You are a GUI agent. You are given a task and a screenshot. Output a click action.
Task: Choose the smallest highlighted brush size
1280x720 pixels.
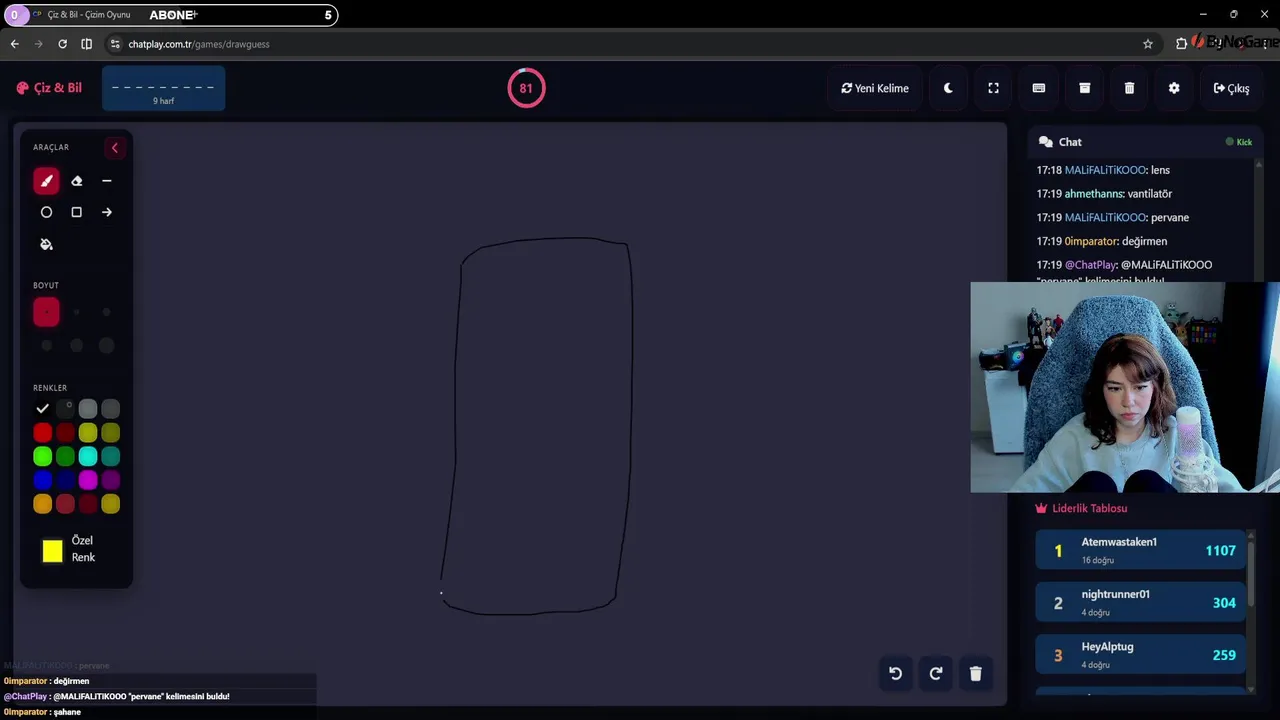[x=46, y=312]
